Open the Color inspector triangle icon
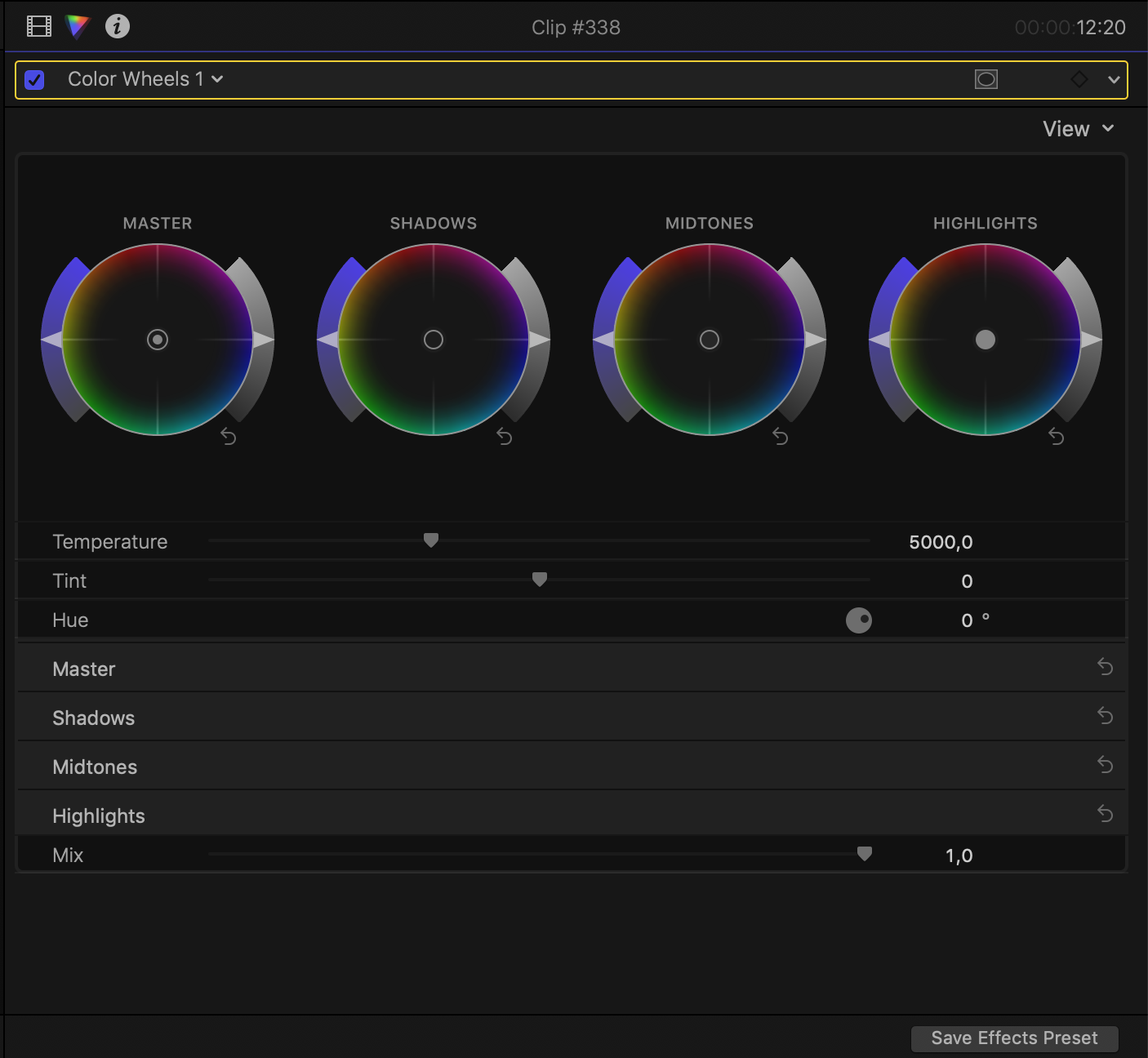Viewport: 1148px width, 1058px height. 78,27
